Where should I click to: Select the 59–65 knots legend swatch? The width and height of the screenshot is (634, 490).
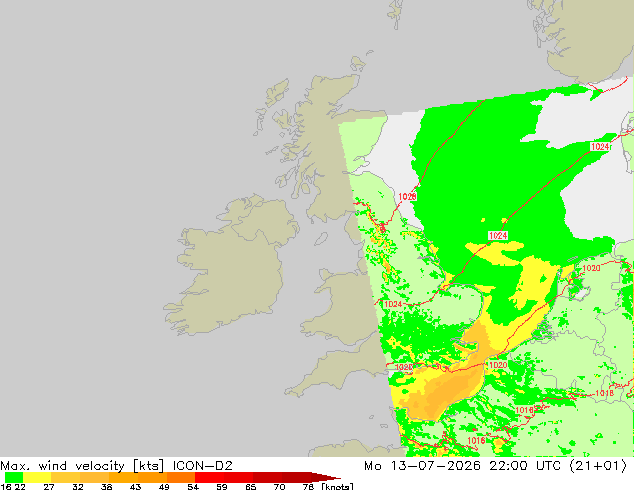[x=239, y=477]
